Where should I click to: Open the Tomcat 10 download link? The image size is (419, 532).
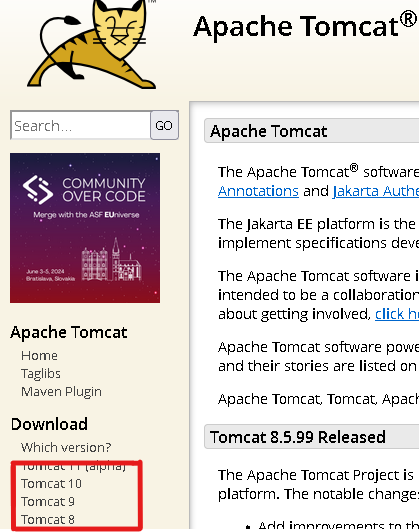click(x=52, y=483)
